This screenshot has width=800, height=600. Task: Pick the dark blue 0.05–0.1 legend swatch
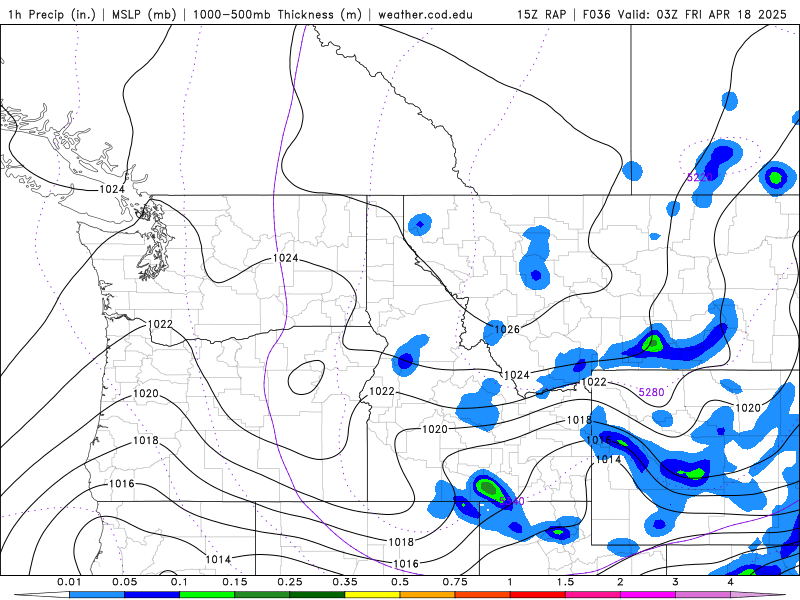(x=152, y=595)
